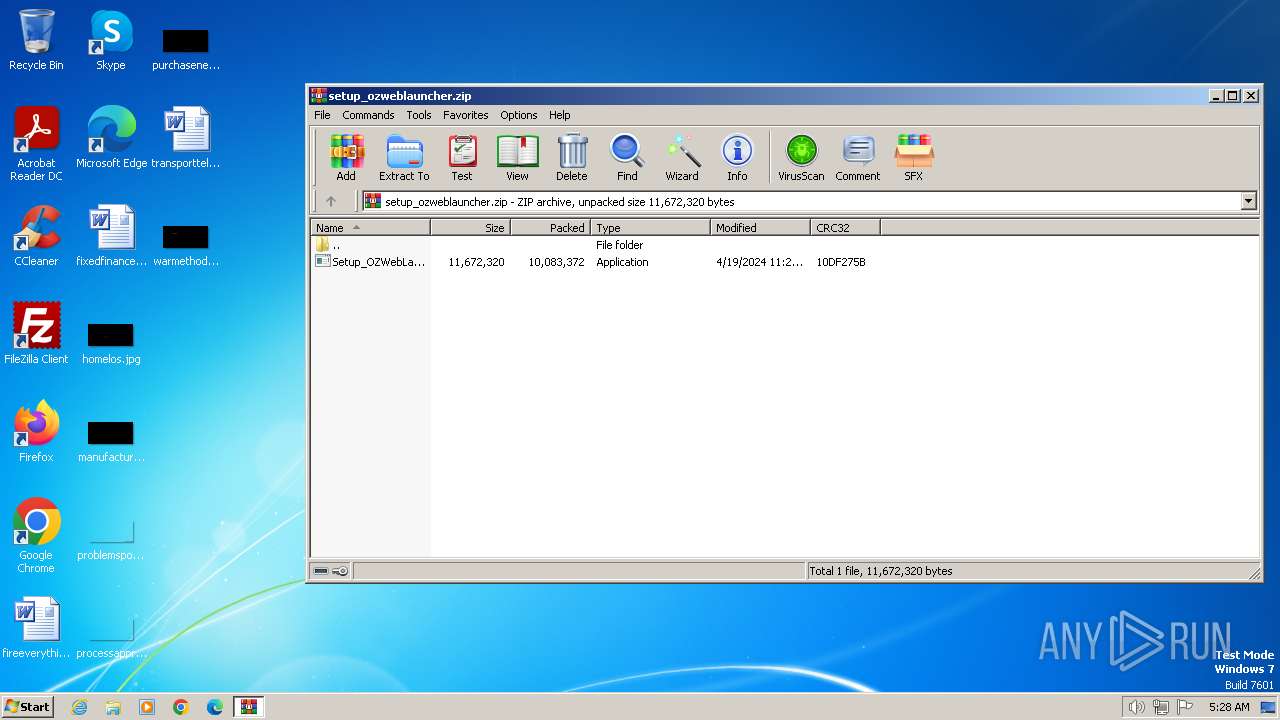Open the View toolbar tool
Image resolution: width=1280 pixels, height=720 pixels.
(x=517, y=158)
